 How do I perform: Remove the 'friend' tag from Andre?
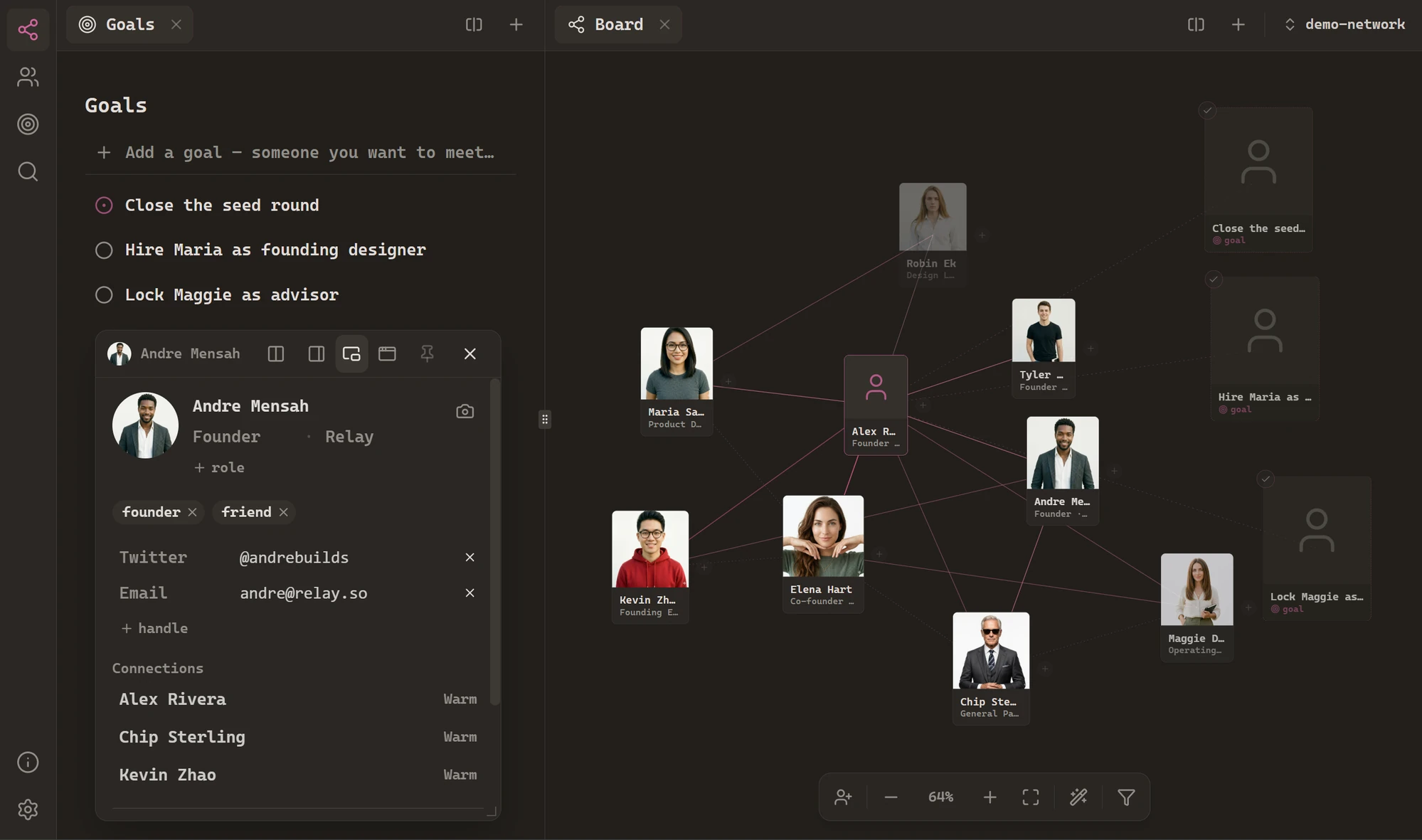pos(284,512)
